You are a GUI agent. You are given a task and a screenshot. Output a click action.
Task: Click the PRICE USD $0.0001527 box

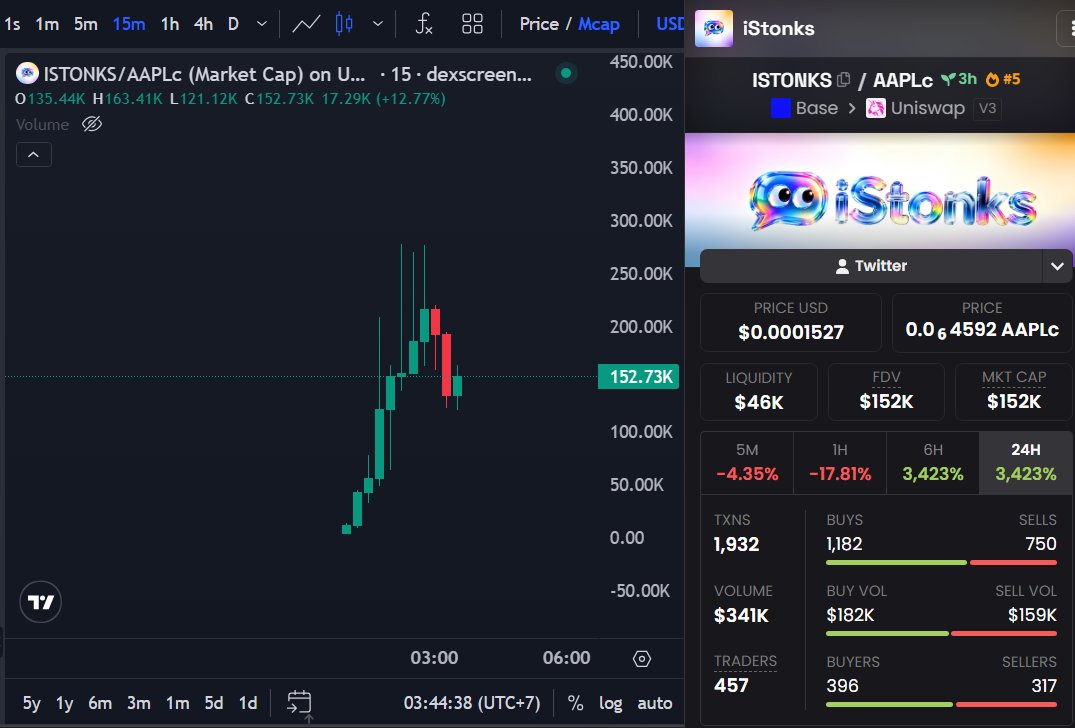click(x=790, y=321)
